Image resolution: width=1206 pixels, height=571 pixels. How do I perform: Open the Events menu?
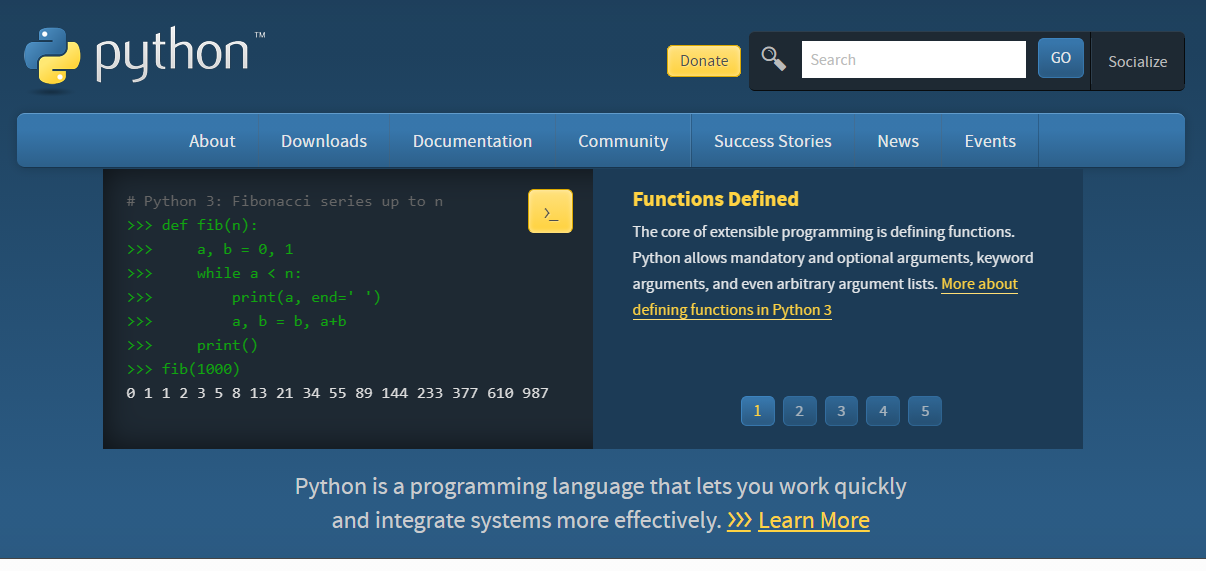(990, 141)
